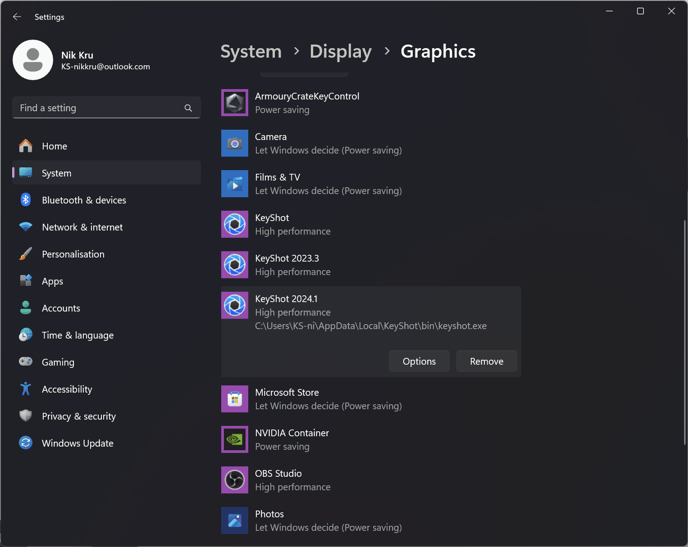Go to Network & internet settings

click(107, 227)
